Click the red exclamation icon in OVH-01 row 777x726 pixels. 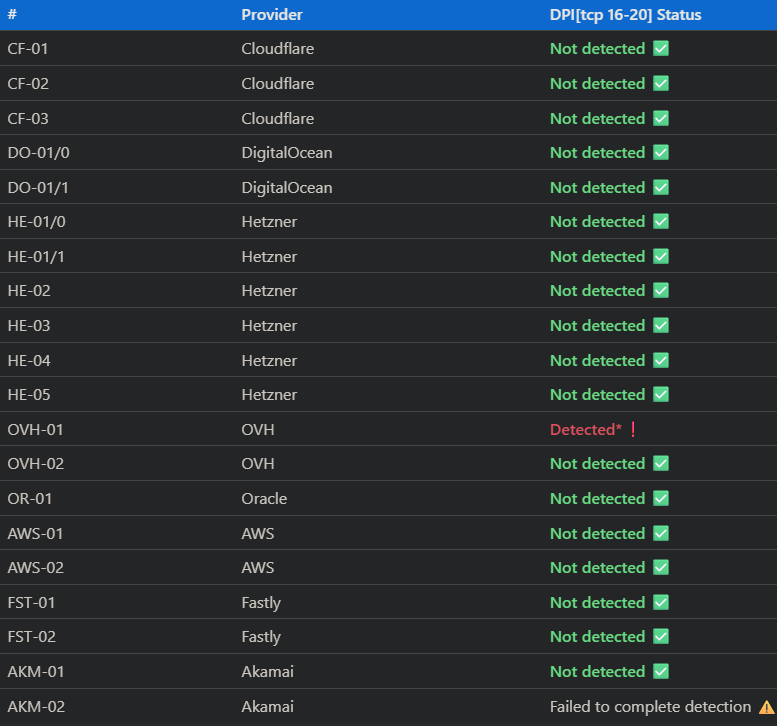point(633,429)
